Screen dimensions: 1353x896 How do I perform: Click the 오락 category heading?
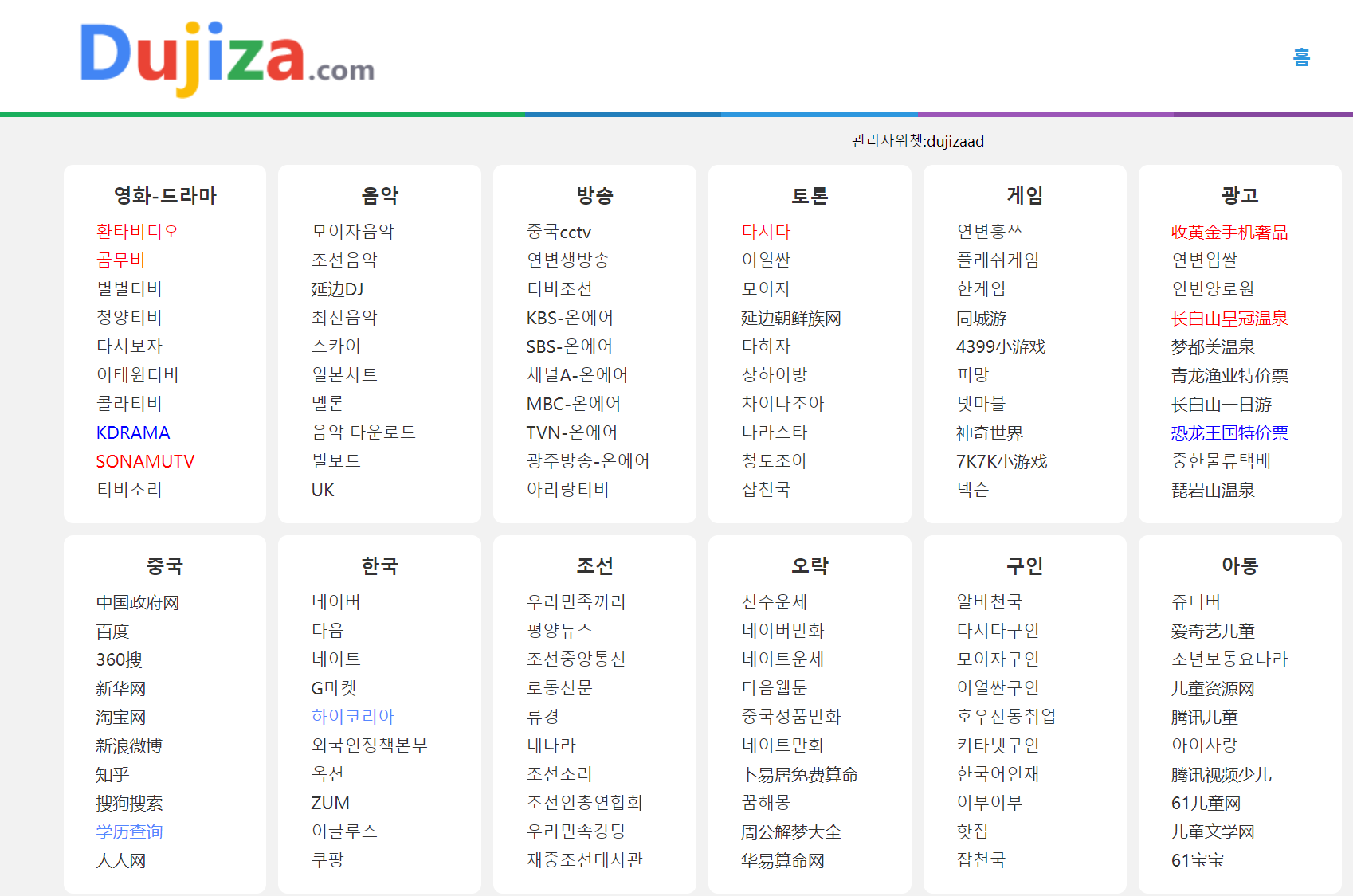click(810, 566)
